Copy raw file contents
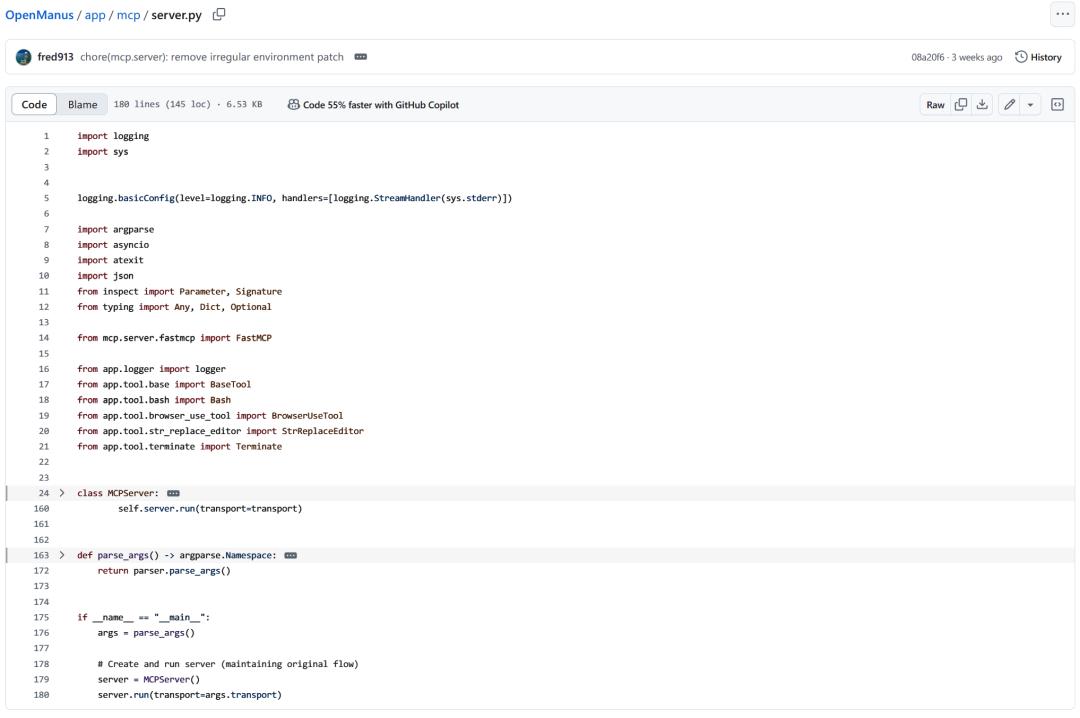The image size is (1080, 718). (961, 105)
